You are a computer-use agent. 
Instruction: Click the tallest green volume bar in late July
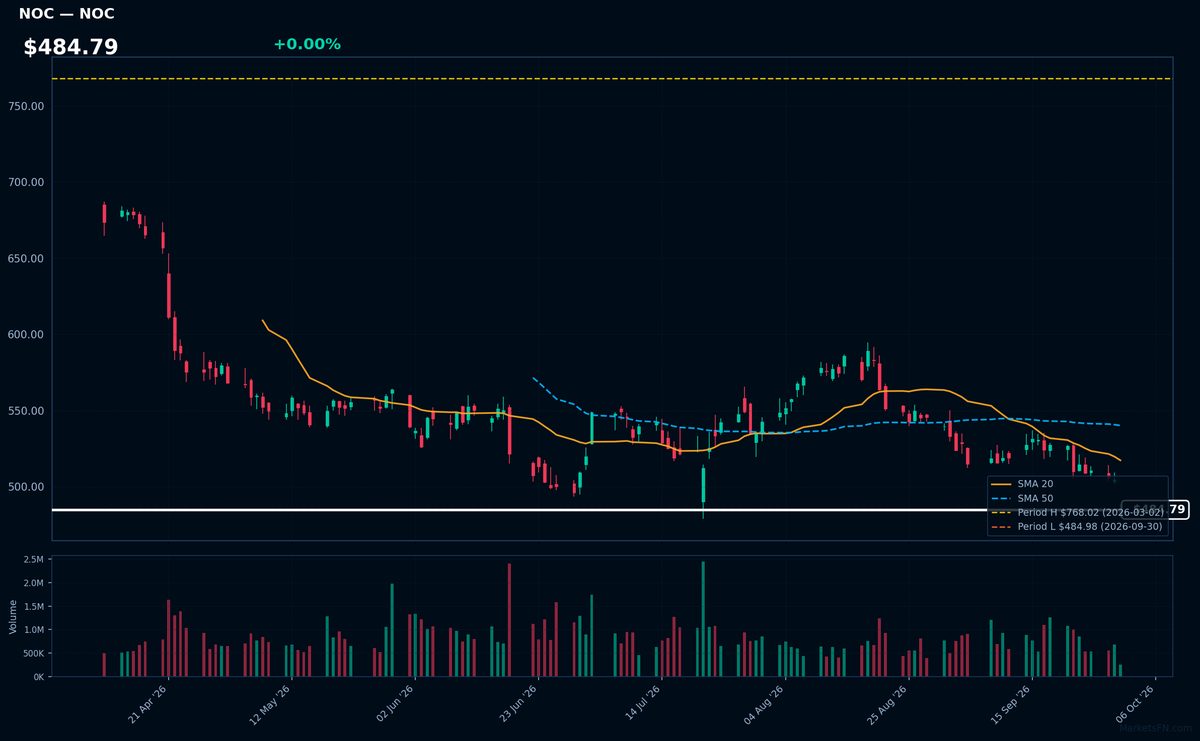tap(703, 619)
